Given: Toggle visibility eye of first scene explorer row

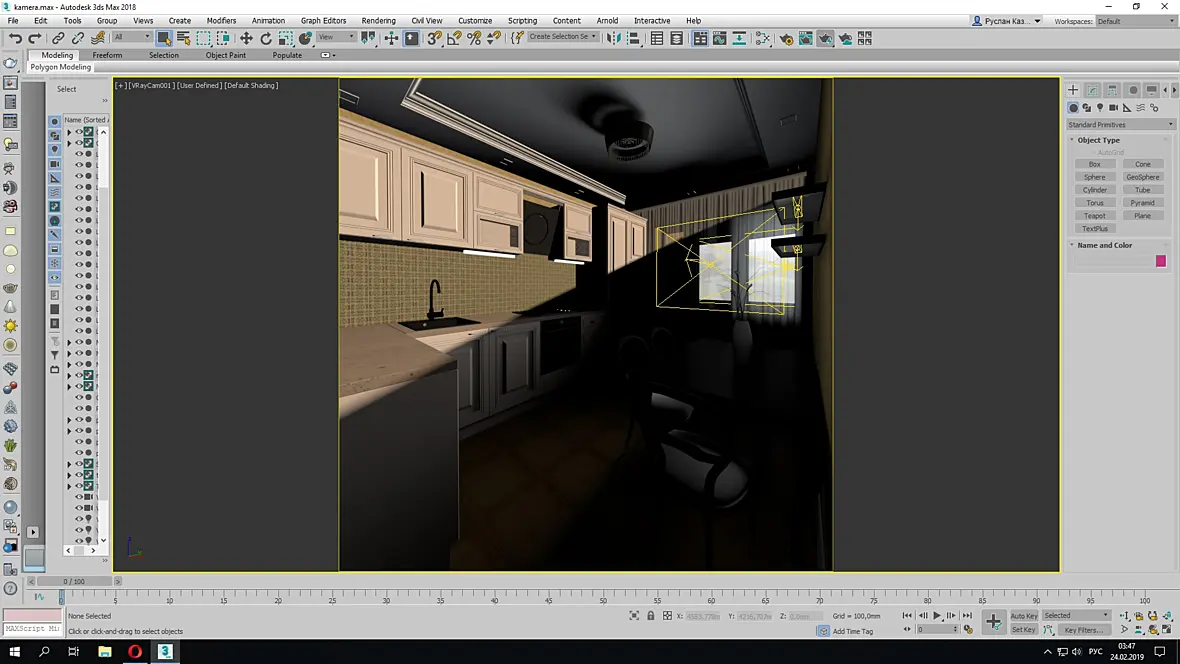Looking at the screenshot, I should click(x=78, y=132).
